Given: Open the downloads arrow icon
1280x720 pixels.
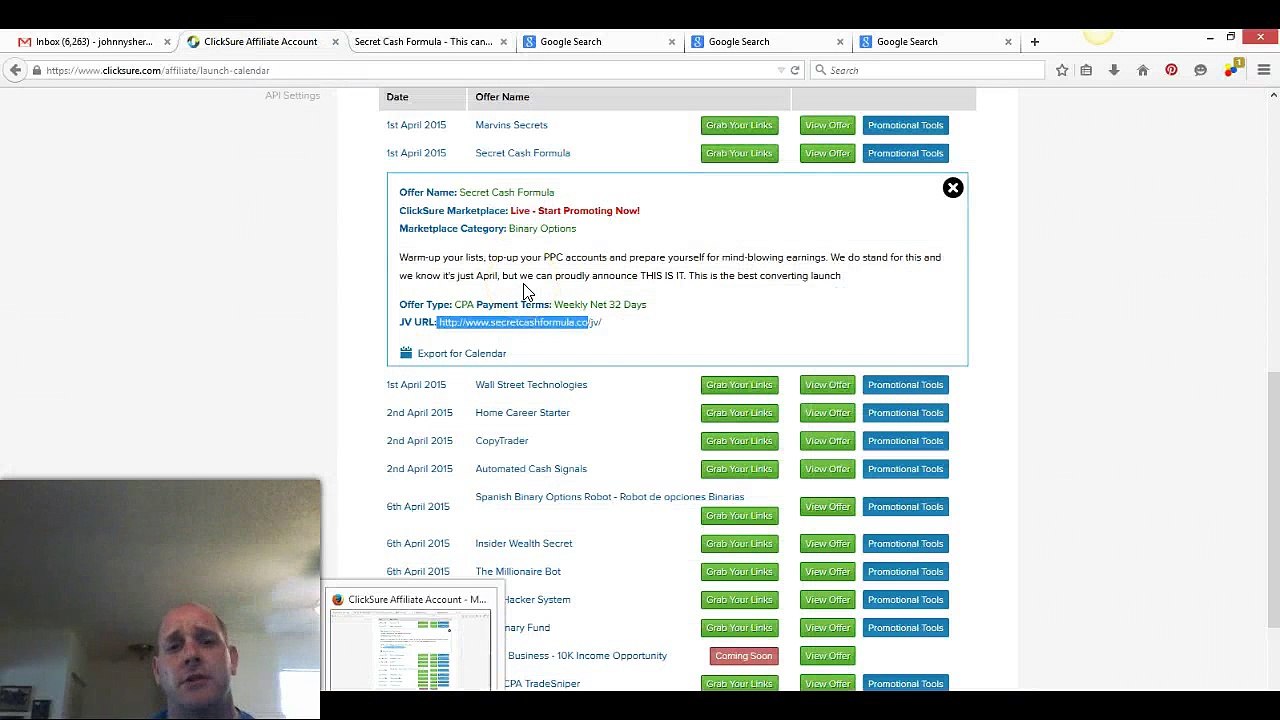Looking at the screenshot, I should coord(1114,70).
